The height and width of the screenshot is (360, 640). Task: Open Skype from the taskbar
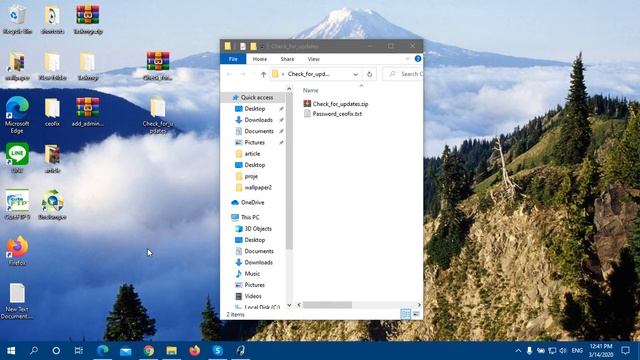click(218, 351)
